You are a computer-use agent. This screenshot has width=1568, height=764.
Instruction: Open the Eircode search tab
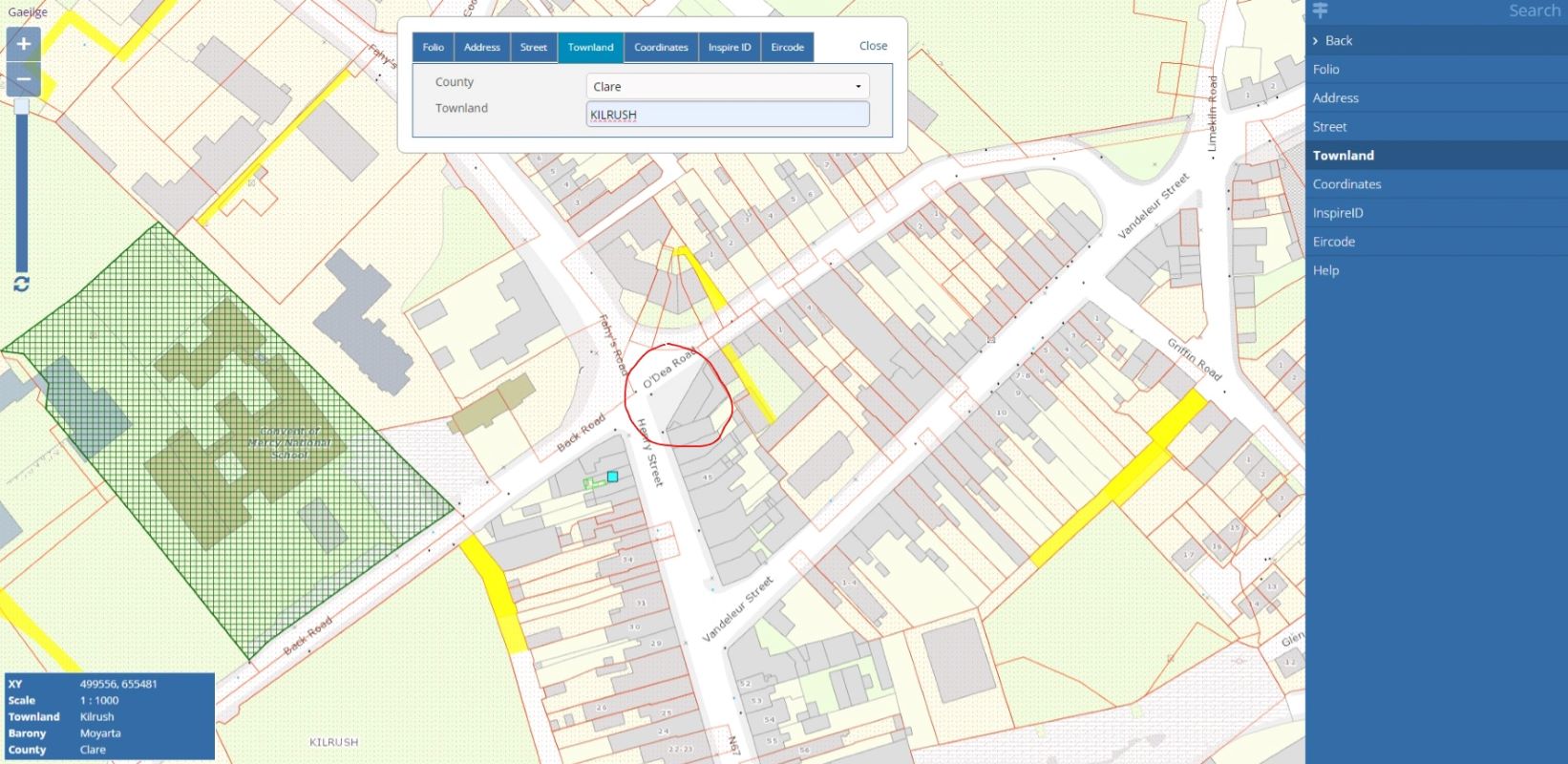(x=788, y=47)
